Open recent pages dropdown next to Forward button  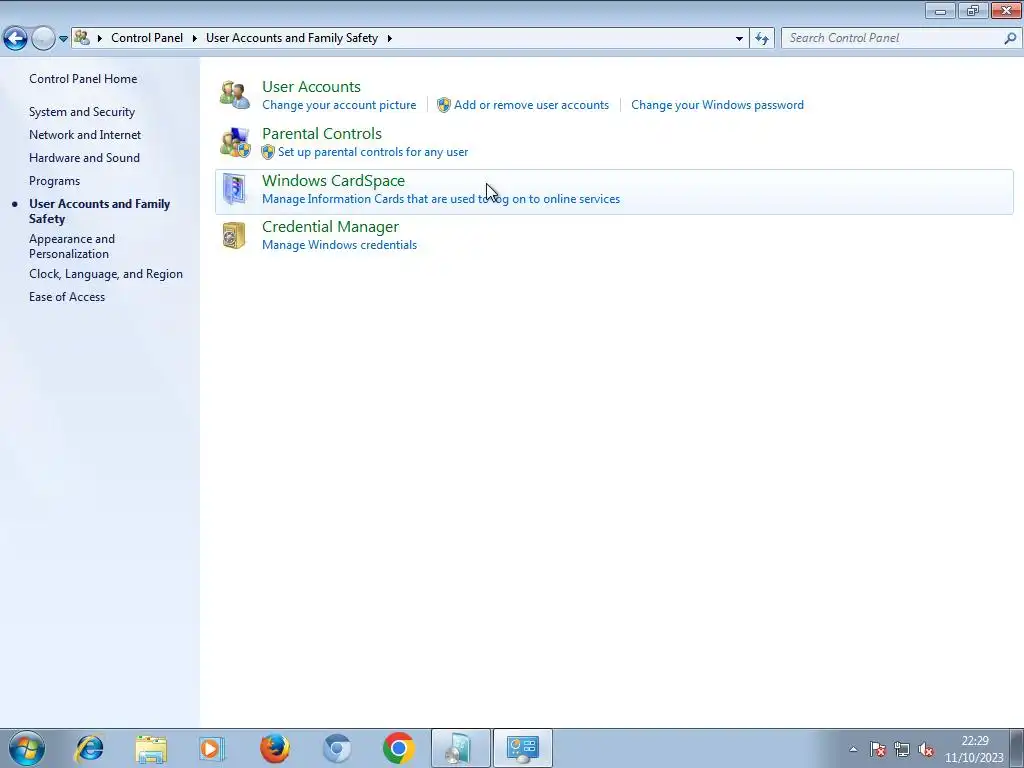63,39
